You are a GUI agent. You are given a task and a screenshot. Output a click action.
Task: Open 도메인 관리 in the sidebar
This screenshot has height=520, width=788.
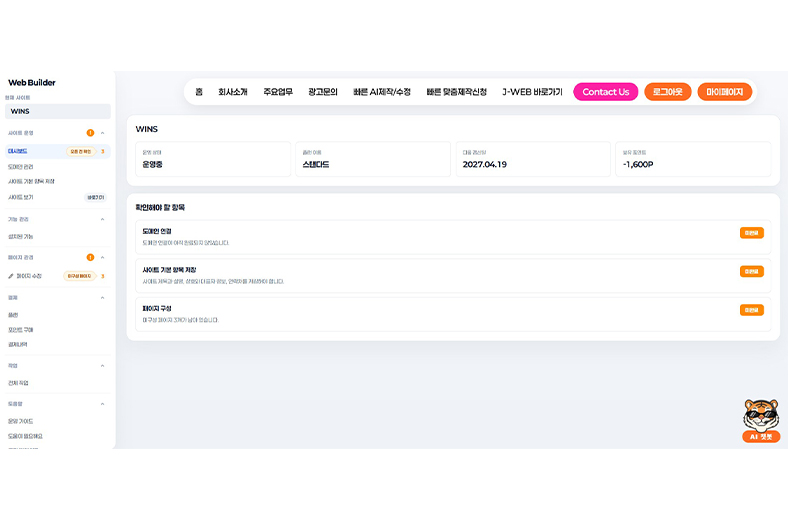point(21,166)
